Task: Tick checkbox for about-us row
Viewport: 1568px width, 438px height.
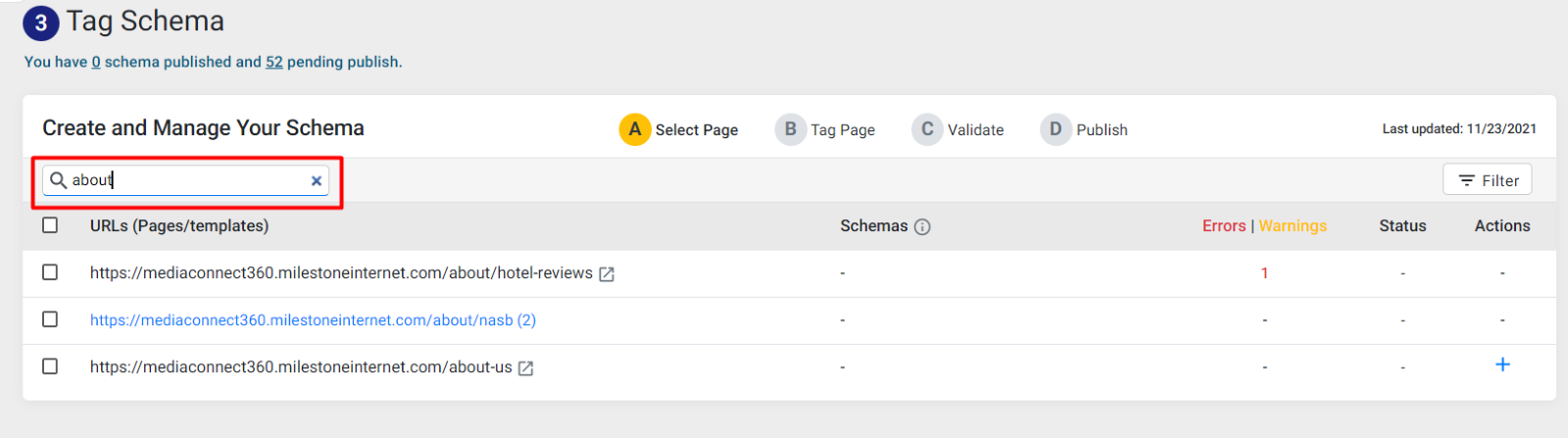Action: 50,366
